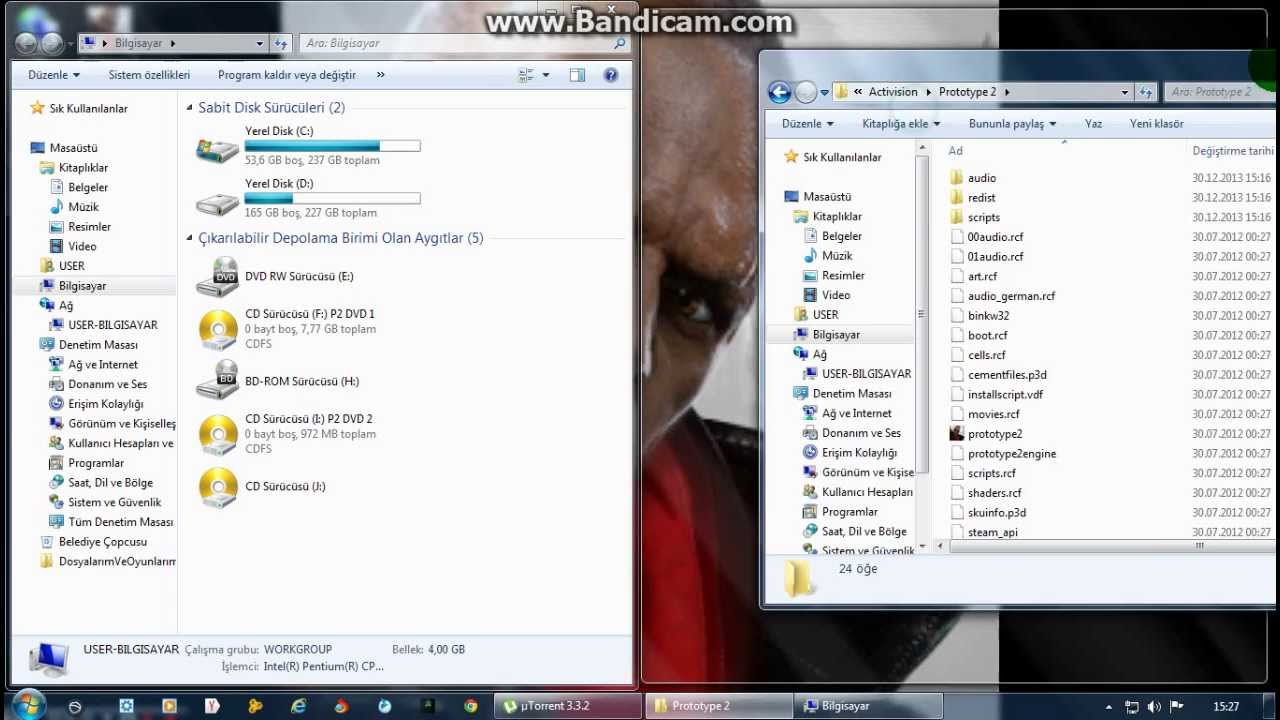Show hidden tray icons arrow

pyautogui.click(x=1108, y=707)
